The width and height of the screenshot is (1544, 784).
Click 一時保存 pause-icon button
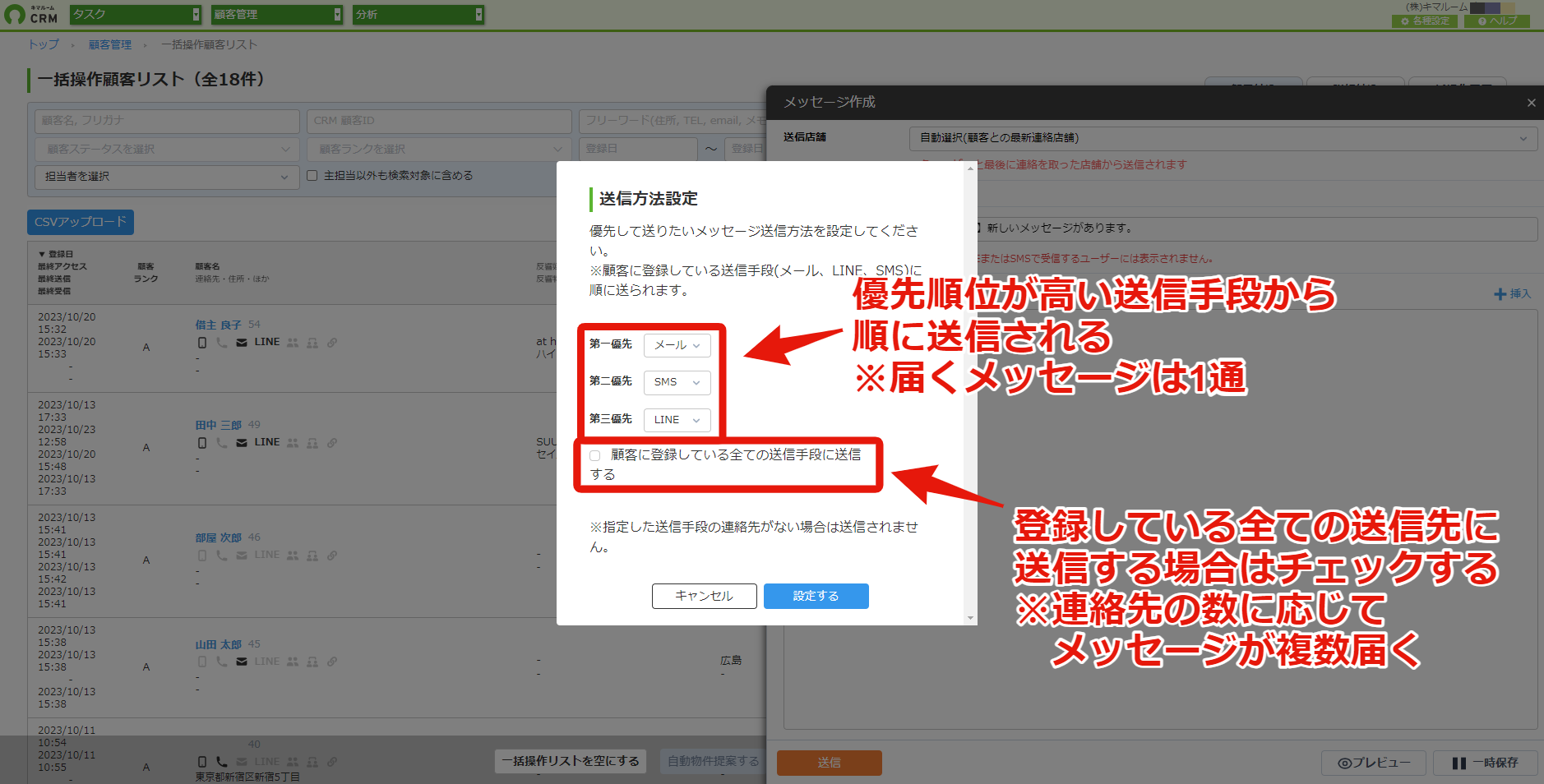coord(1486,763)
